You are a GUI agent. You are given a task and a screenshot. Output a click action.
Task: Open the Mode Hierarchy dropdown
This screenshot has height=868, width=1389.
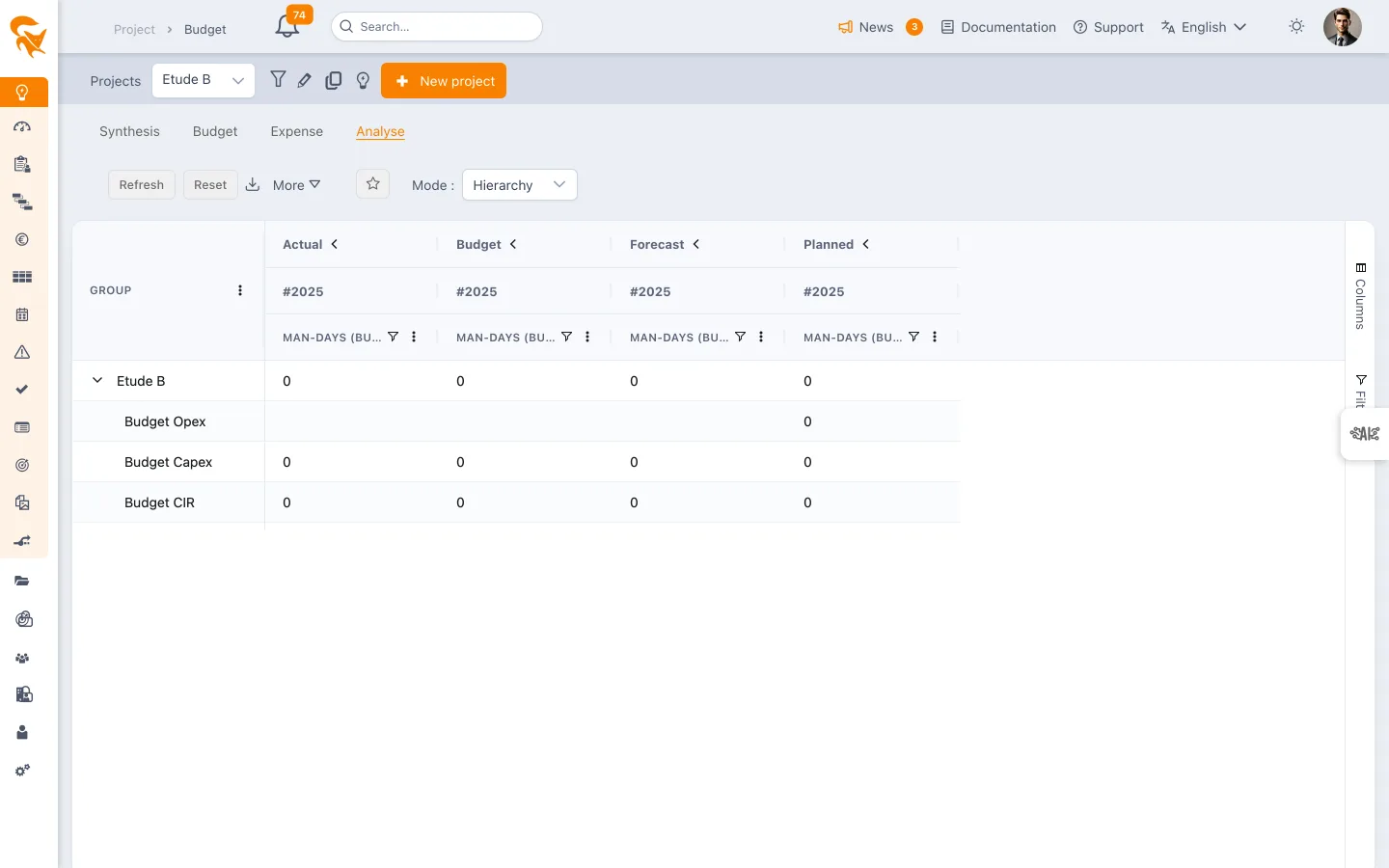(520, 185)
